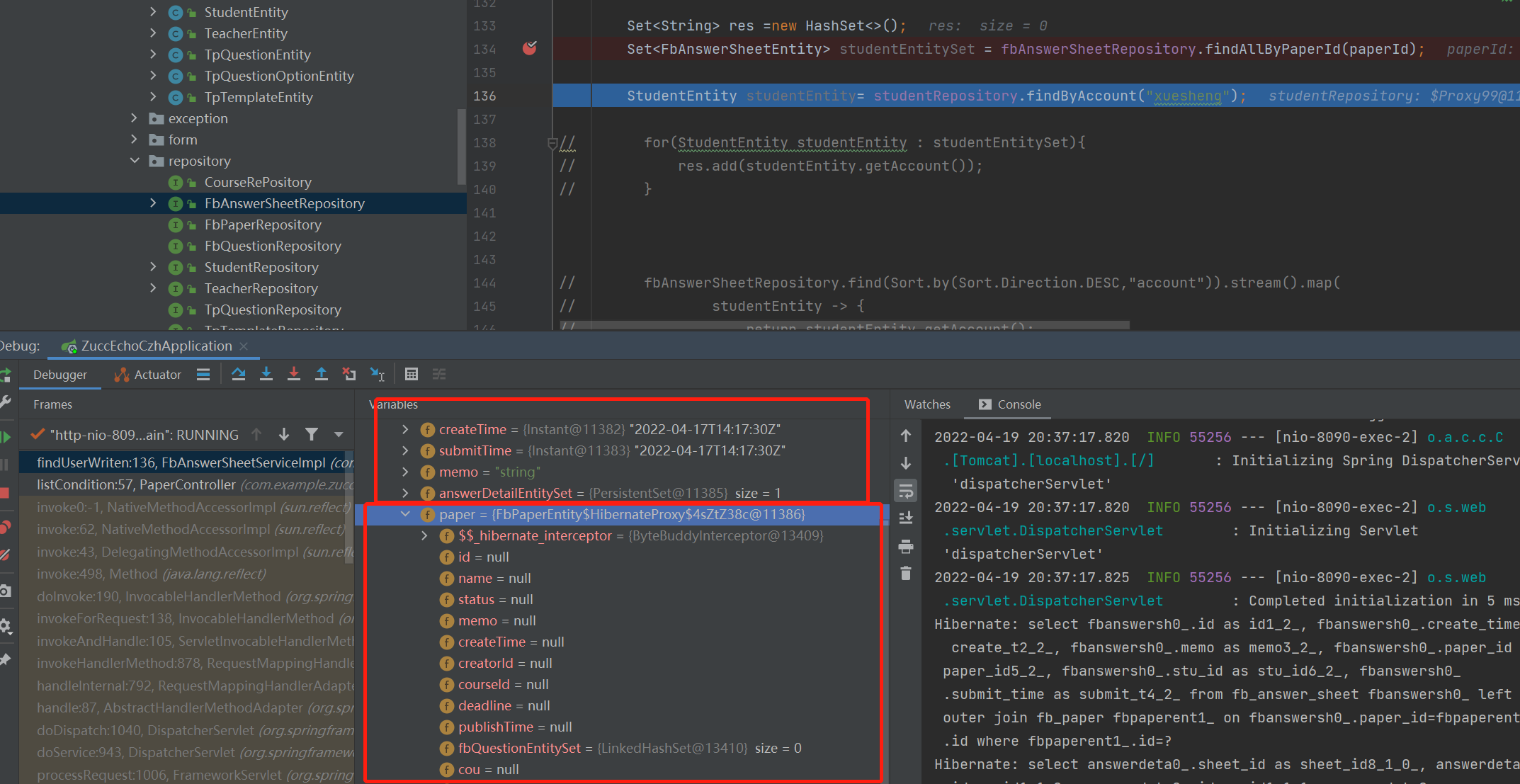Screen dimensions: 1520x784
Task: Open the Evaluate Expression calculator icon
Action: [x=412, y=374]
